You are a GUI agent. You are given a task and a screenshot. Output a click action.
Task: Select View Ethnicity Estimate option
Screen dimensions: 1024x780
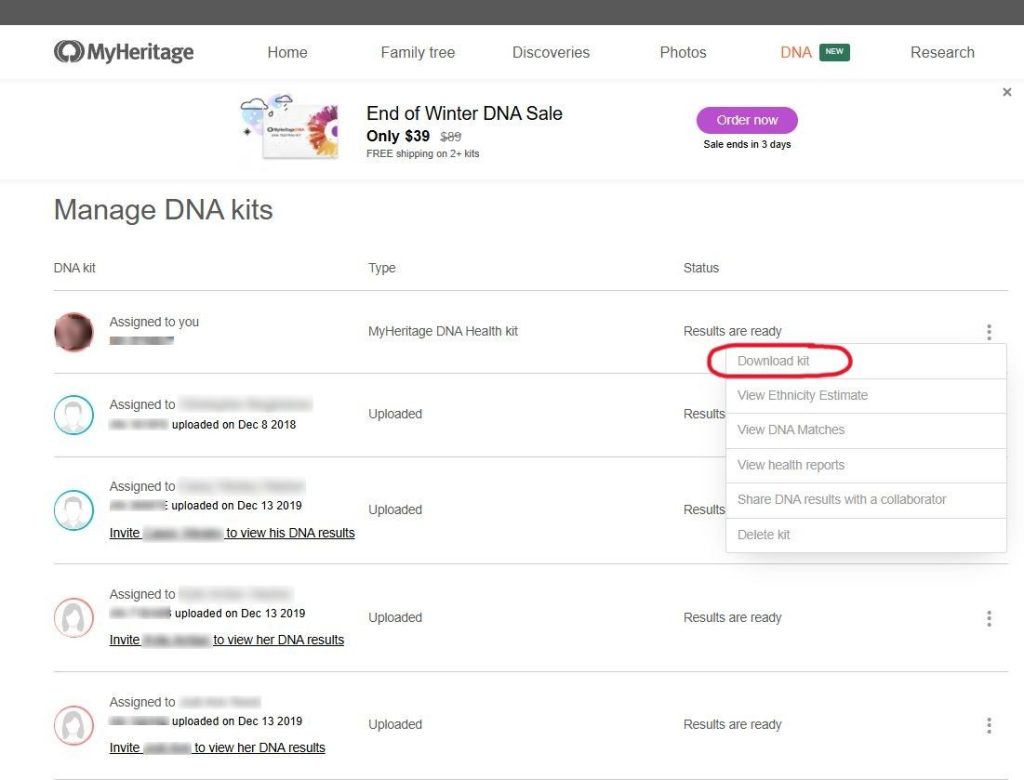802,395
